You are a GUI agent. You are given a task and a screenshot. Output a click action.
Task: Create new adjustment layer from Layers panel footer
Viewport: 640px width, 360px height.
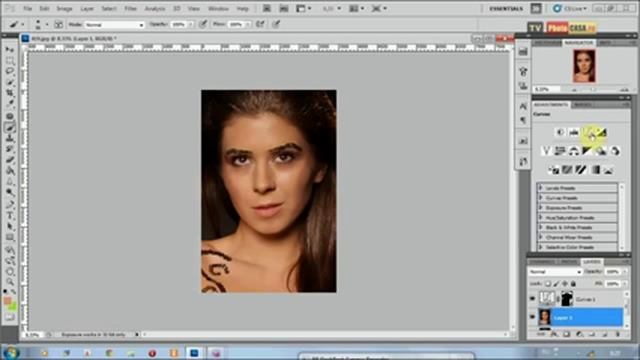(x=580, y=335)
